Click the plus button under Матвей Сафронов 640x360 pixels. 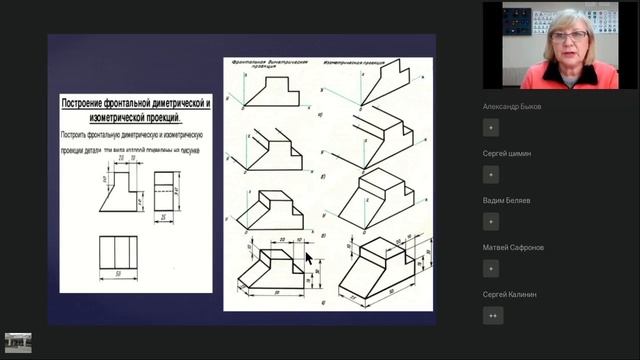[491, 269]
